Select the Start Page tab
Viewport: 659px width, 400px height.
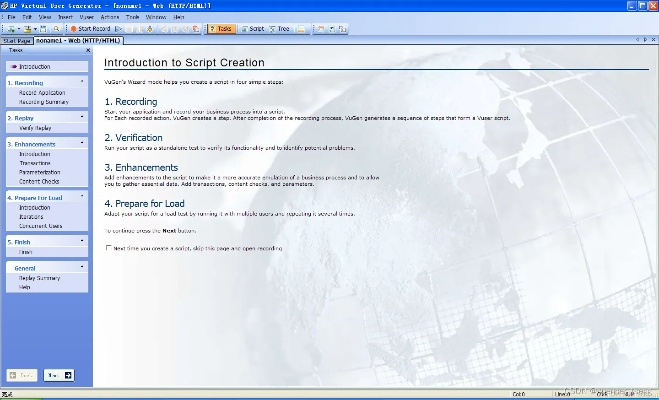pyautogui.click(x=17, y=40)
